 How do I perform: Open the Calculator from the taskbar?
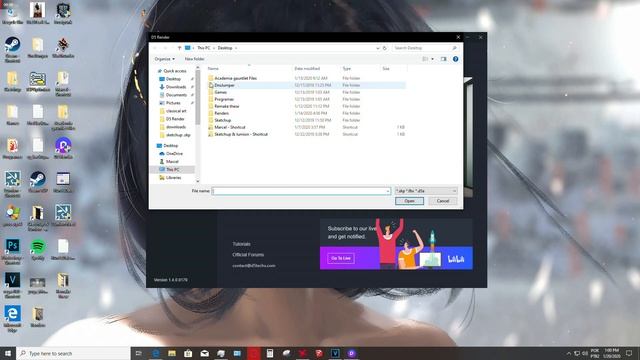tap(270, 353)
